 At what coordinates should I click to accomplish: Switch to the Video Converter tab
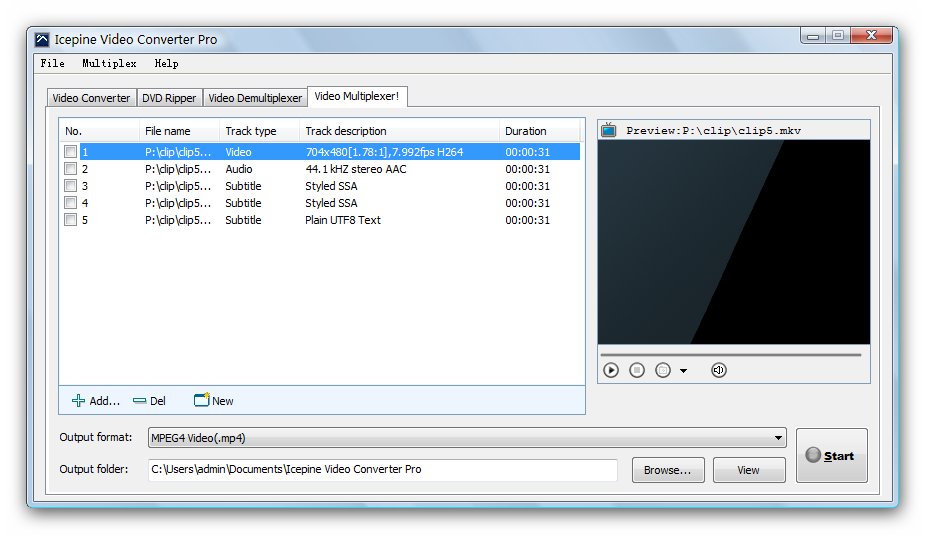[91, 98]
